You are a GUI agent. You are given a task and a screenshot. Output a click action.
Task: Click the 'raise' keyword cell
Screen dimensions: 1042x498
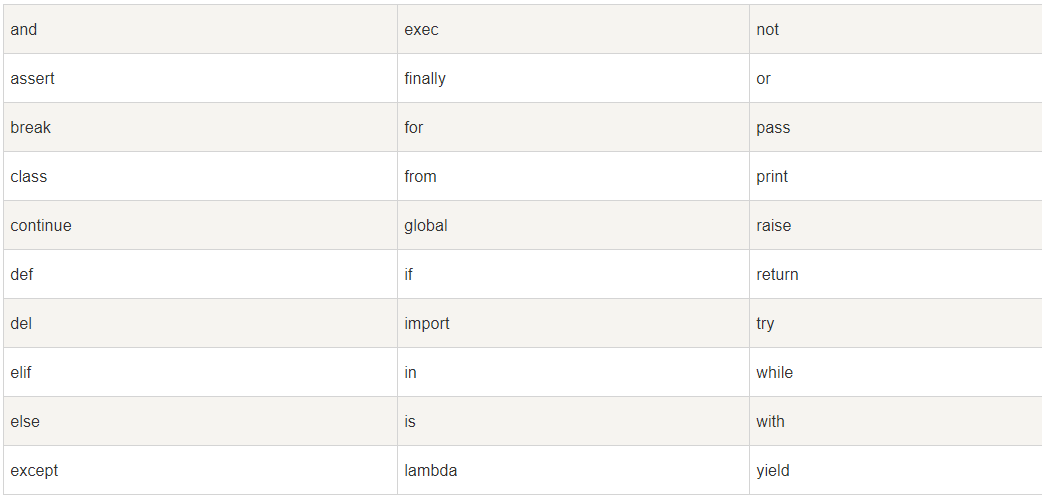click(x=773, y=226)
